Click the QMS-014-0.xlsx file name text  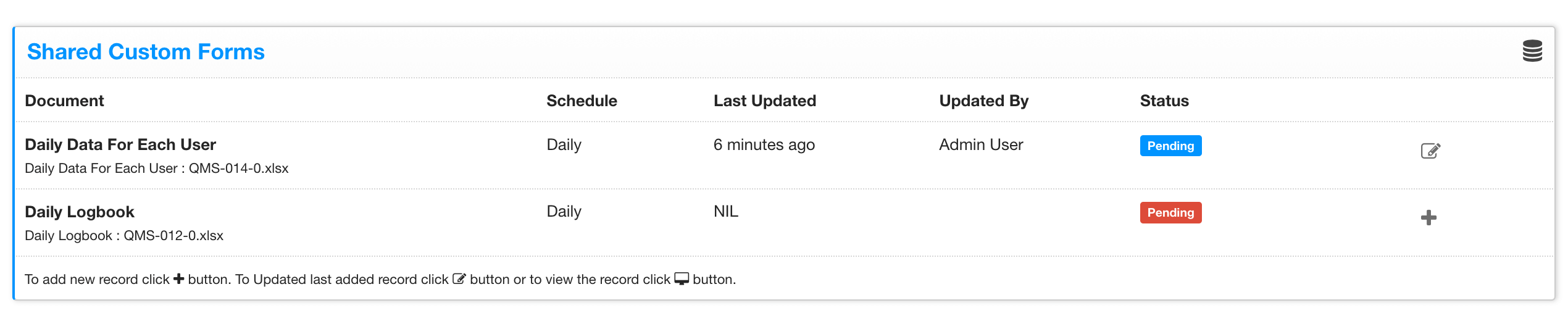click(x=238, y=169)
